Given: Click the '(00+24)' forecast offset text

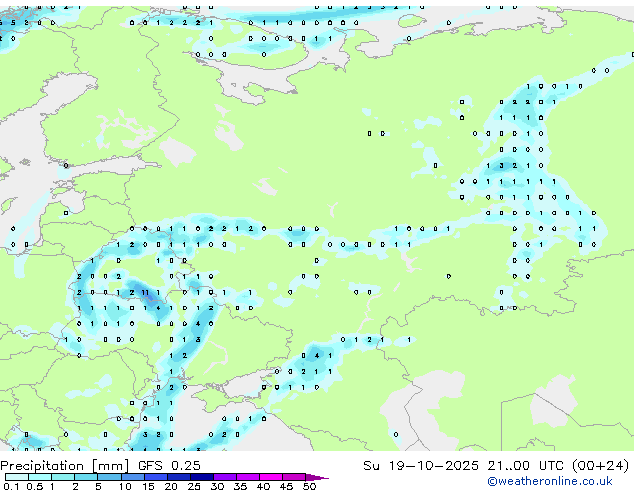Looking at the screenshot, I should coord(601,466).
